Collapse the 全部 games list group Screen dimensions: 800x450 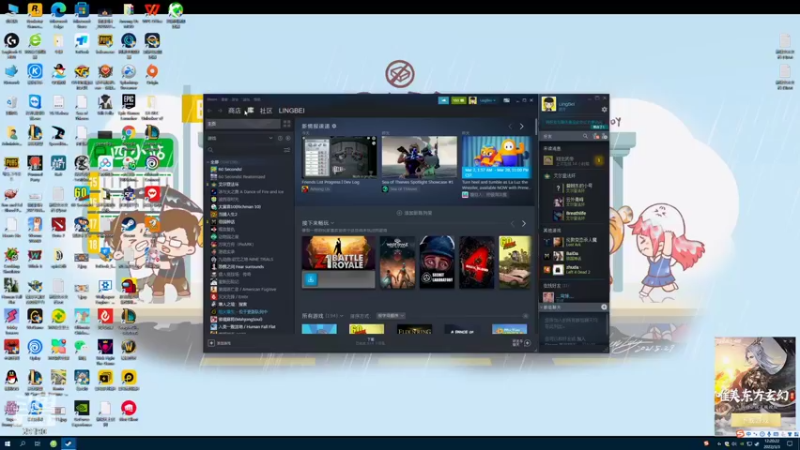coord(209,162)
